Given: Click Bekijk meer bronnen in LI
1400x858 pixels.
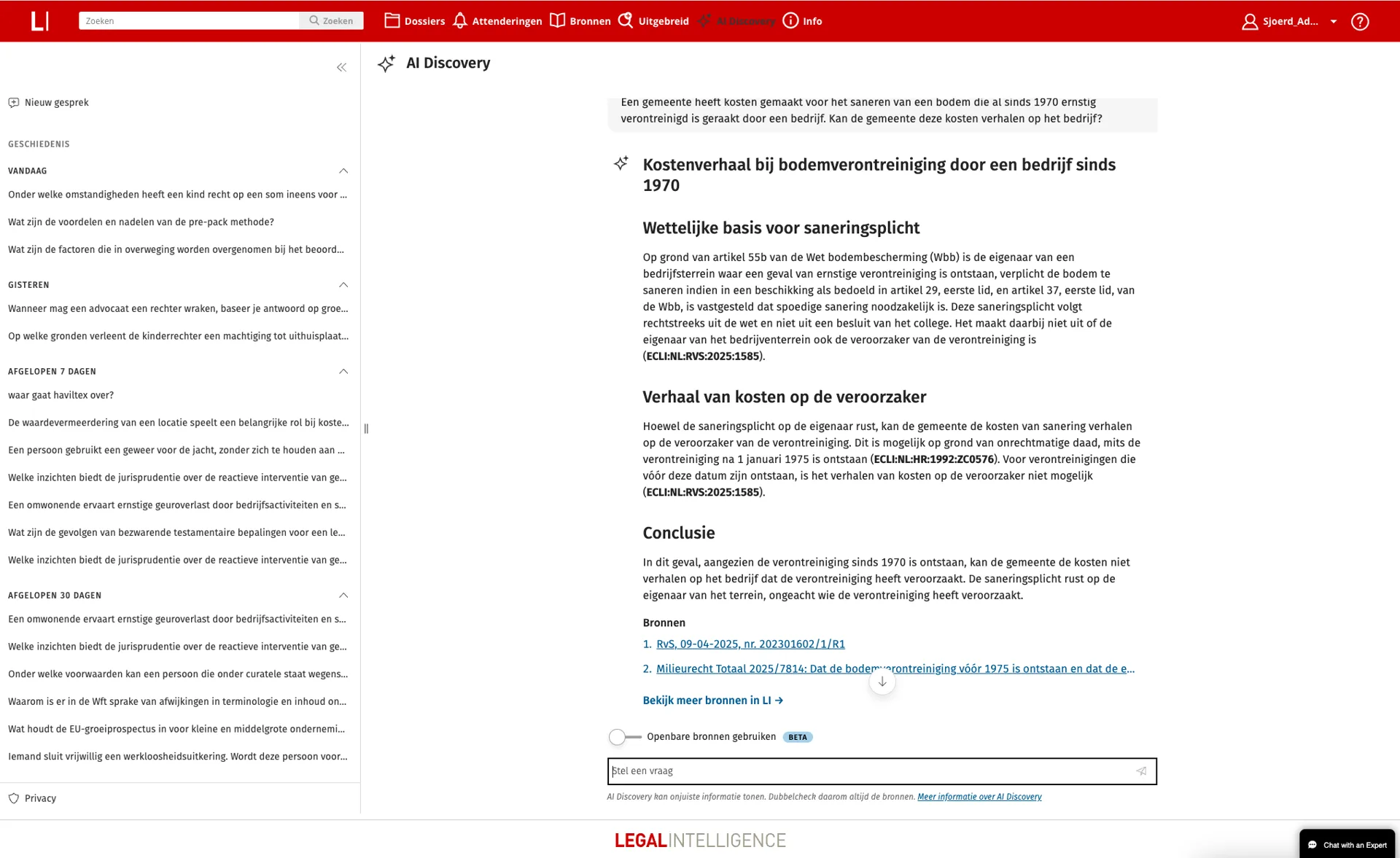Looking at the screenshot, I should 712,701.
